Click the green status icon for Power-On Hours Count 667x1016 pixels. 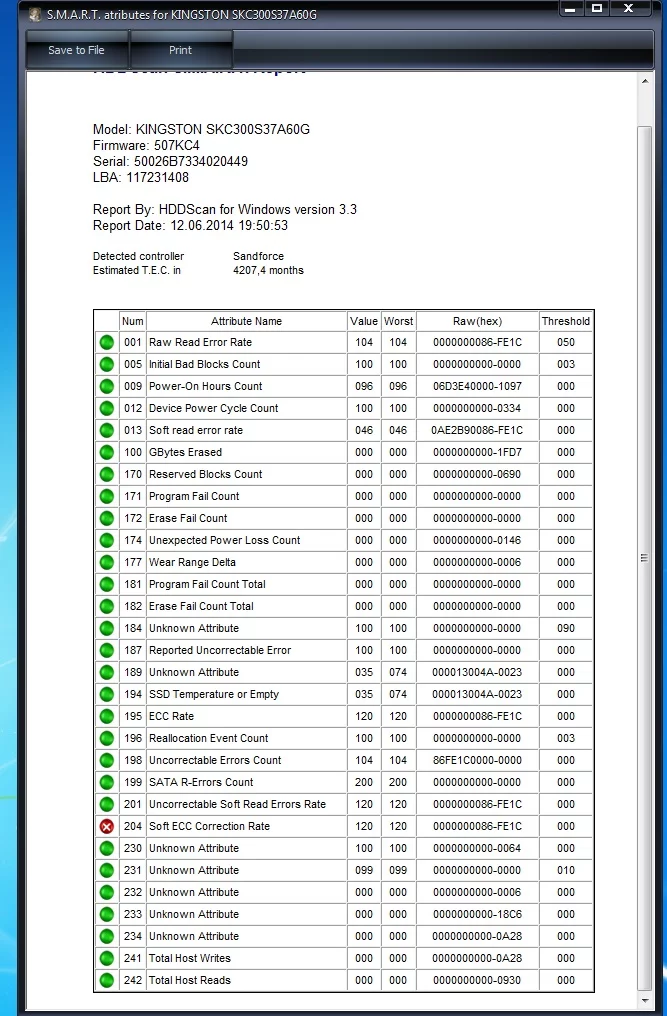coord(107,386)
